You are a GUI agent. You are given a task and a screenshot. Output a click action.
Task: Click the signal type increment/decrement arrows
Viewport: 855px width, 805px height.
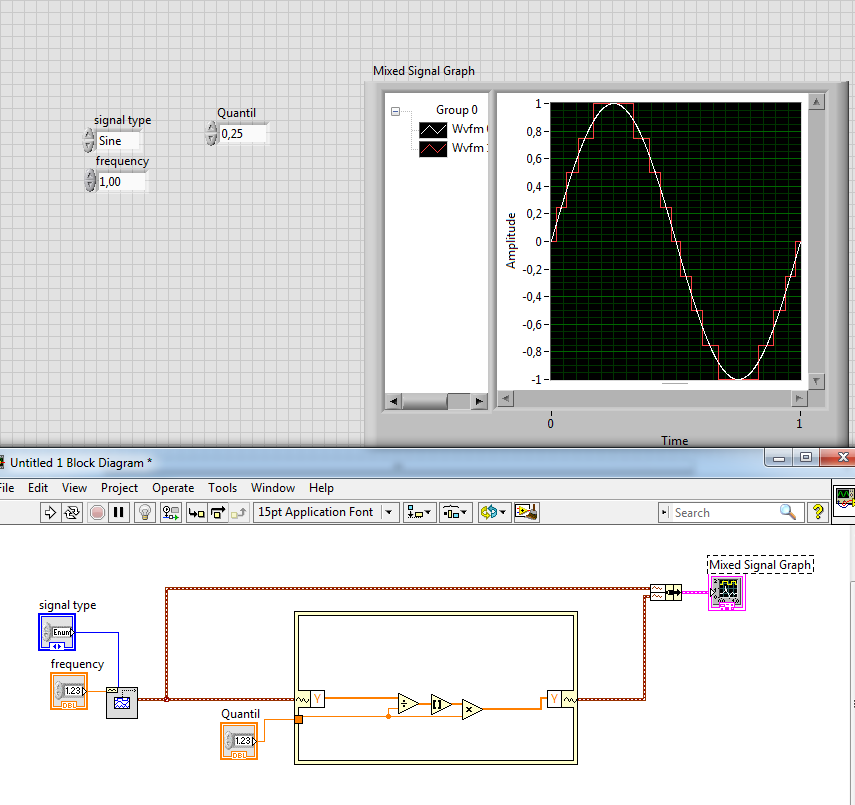click(89, 140)
